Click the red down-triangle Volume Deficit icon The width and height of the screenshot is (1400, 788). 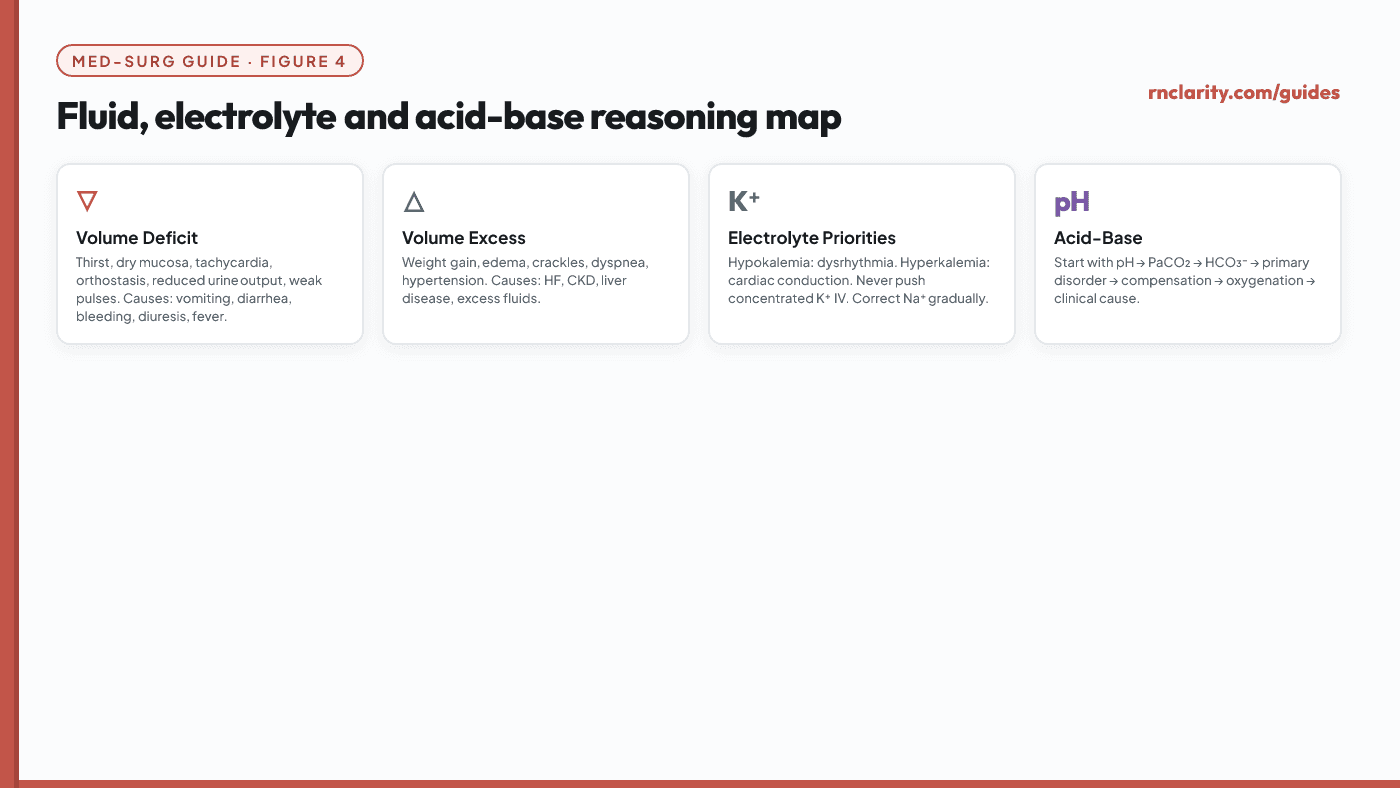coord(87,202)
